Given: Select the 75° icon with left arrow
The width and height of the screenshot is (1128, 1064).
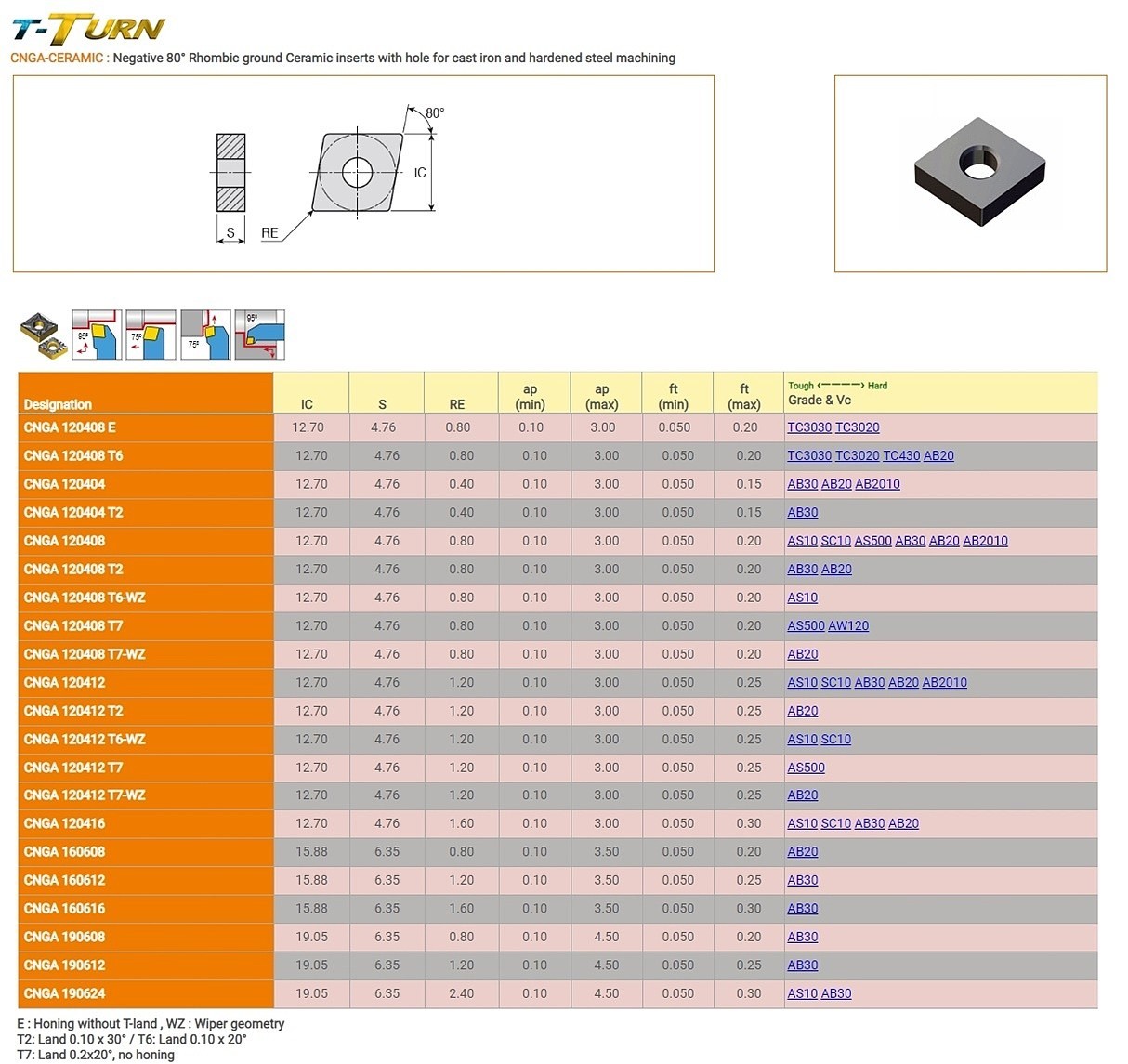Looking at the screenshot, I should pos(151,335).
